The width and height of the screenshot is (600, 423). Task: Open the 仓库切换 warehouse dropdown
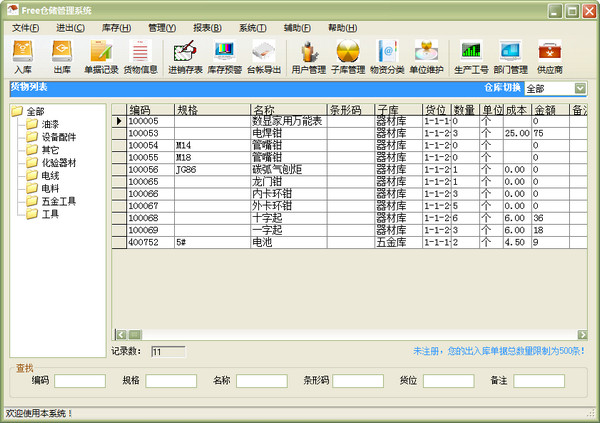[x=580, y=88]
